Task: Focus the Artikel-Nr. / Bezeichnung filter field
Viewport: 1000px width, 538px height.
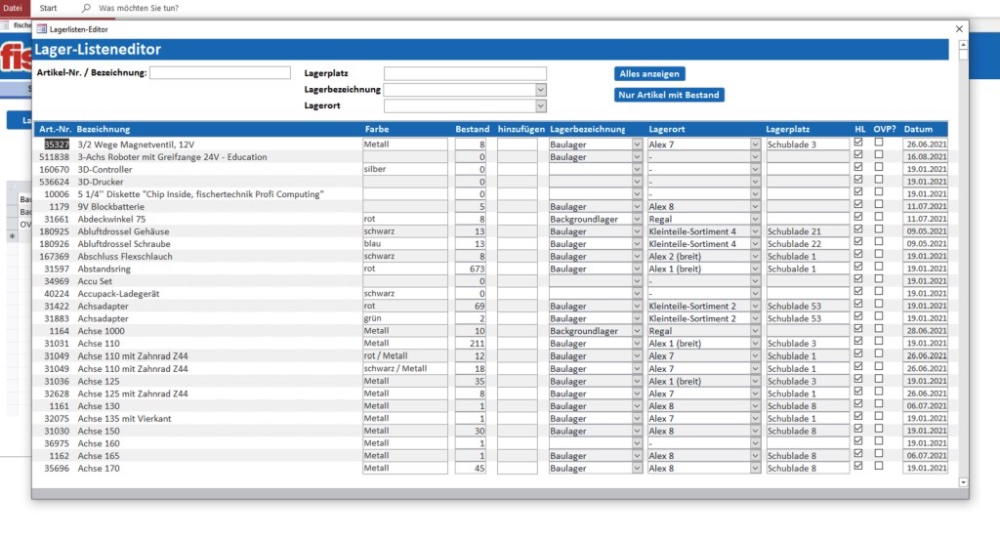Action: (x=220, y=73)
